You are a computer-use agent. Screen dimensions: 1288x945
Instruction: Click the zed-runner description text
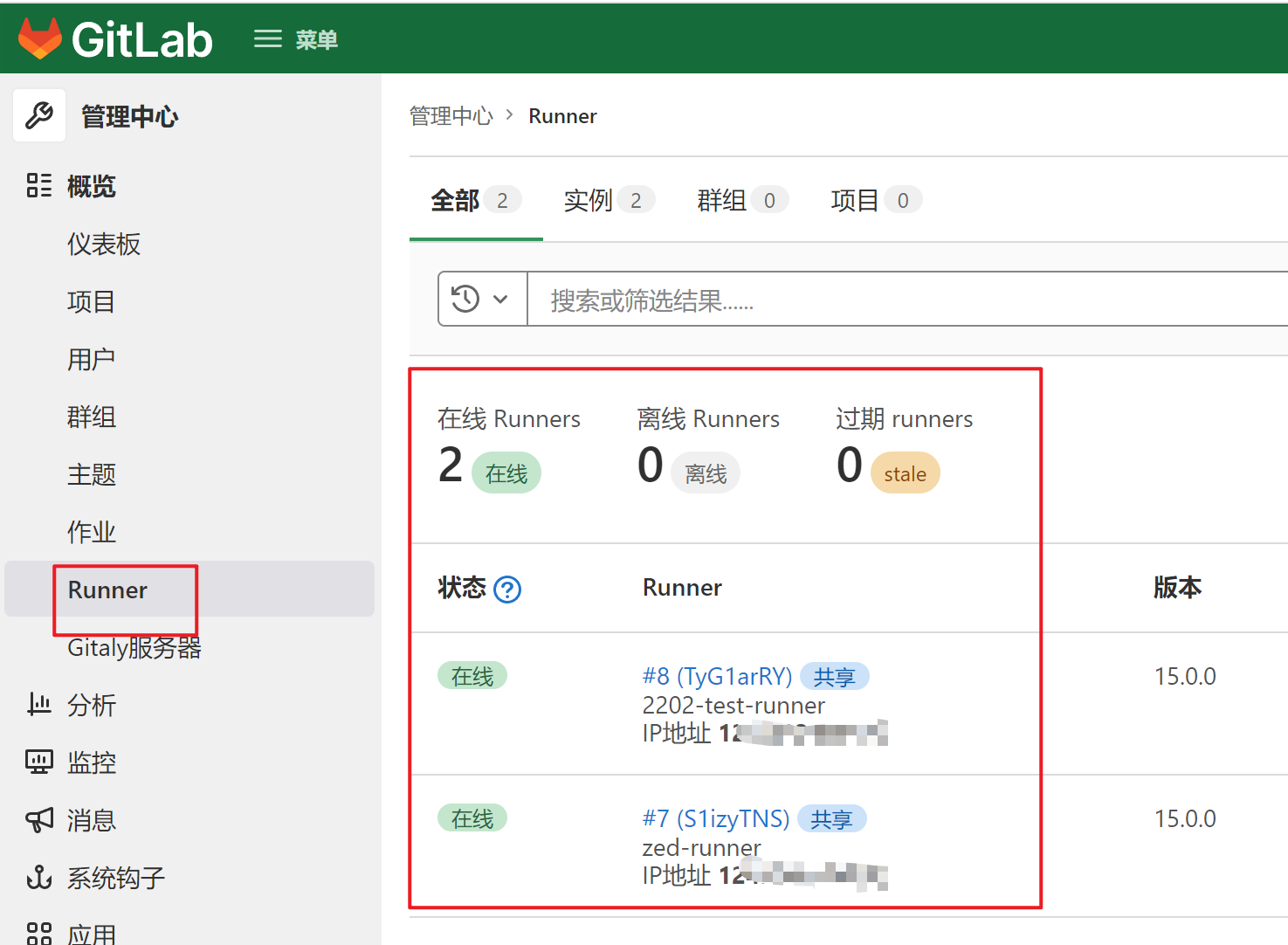701,847
